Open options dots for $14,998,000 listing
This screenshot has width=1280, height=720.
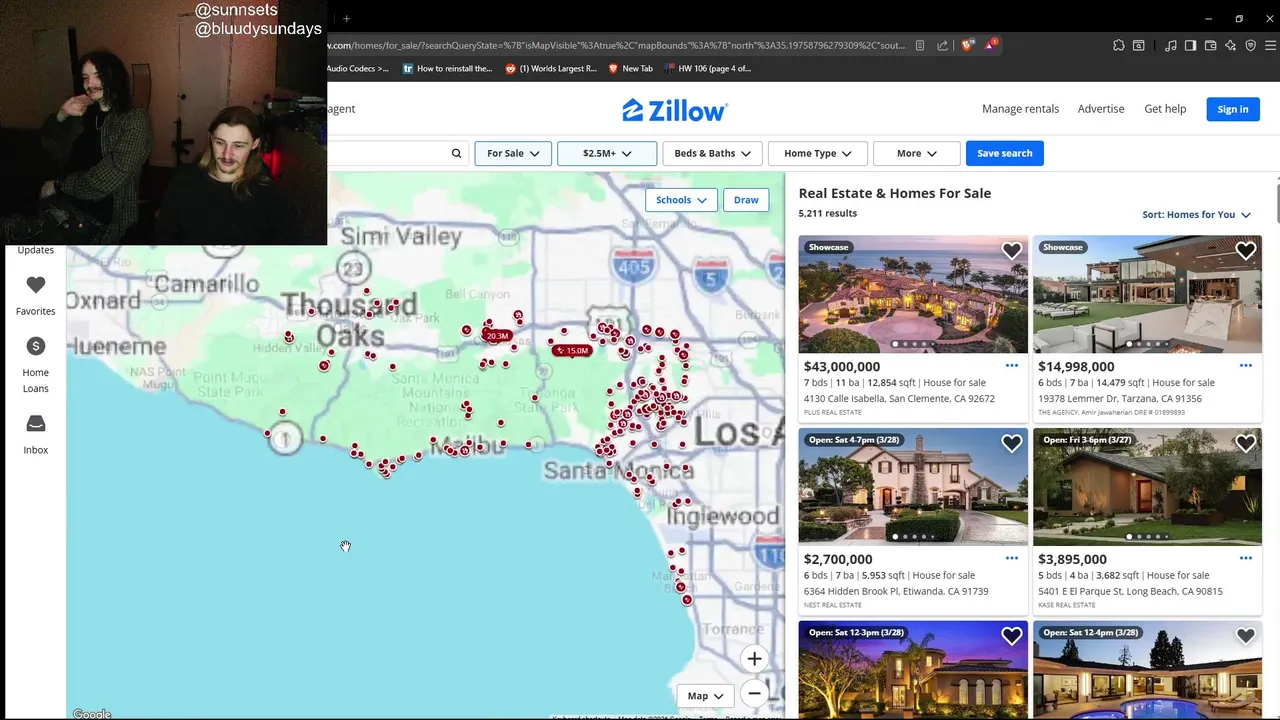tap(1245, 366)
